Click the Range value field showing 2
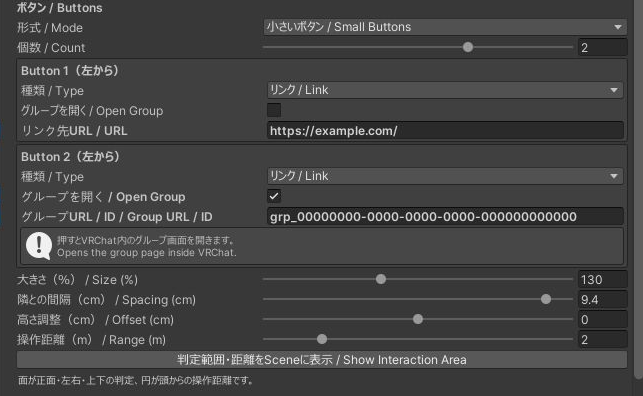The width and height of the screenshot is (643, 396). pyautogui.click(x=602, y=339)
